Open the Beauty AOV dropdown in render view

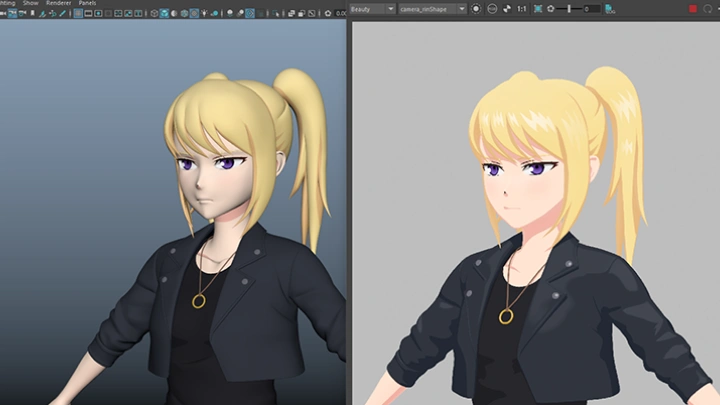(372, 9)
